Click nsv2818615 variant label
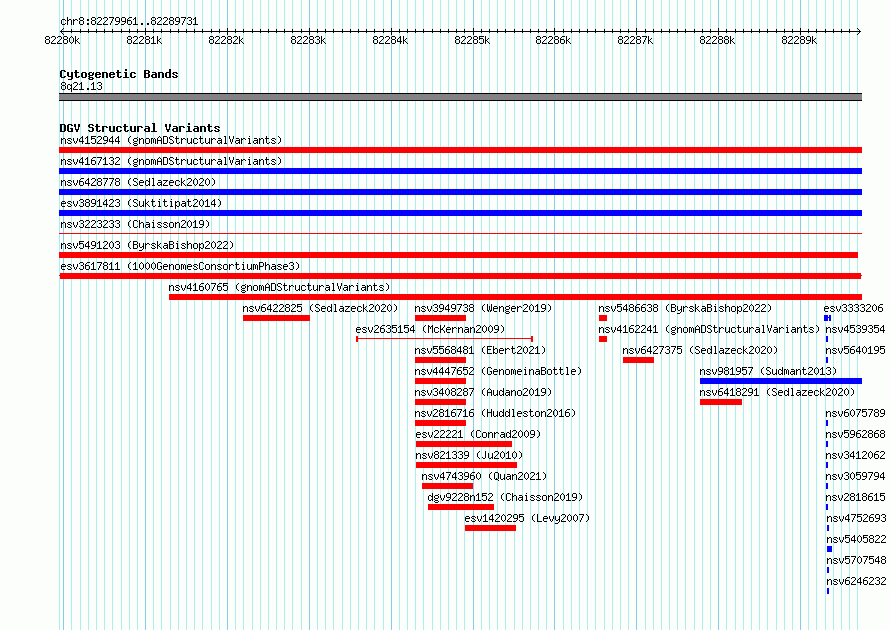 855,497
